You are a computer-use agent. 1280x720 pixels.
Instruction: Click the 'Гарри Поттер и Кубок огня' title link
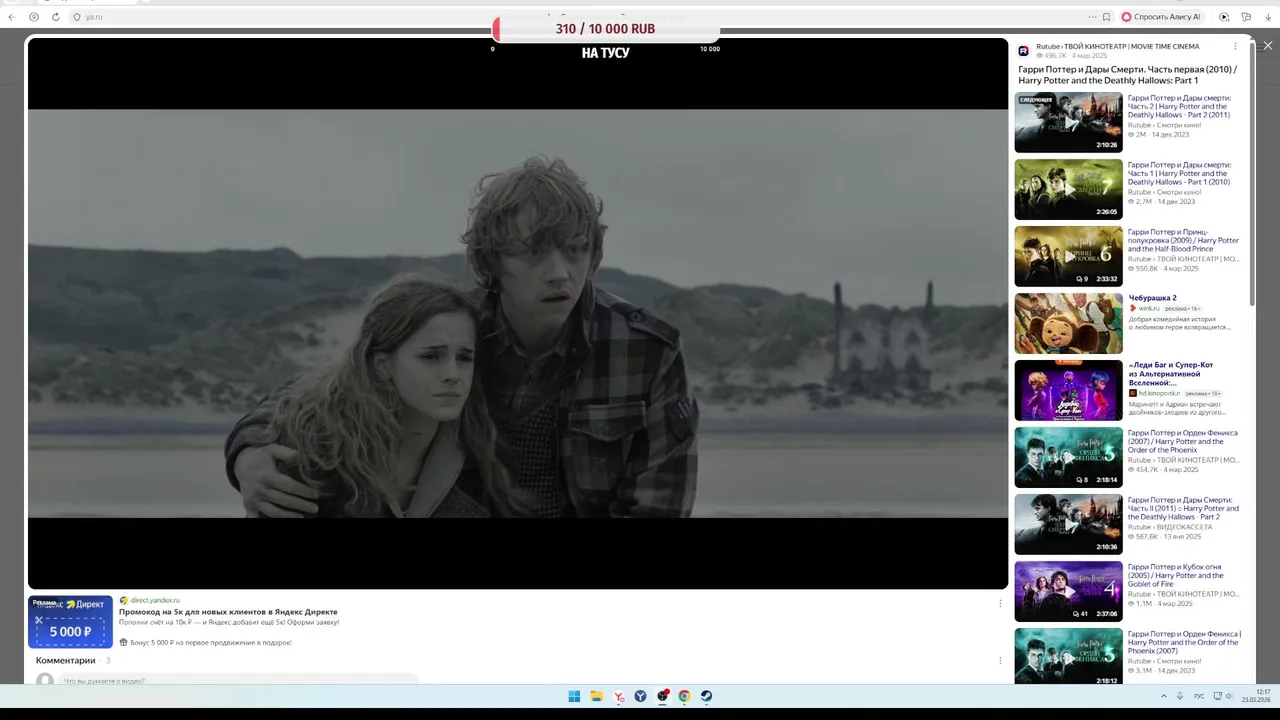pyautogui.click(x=1176, y=575)
